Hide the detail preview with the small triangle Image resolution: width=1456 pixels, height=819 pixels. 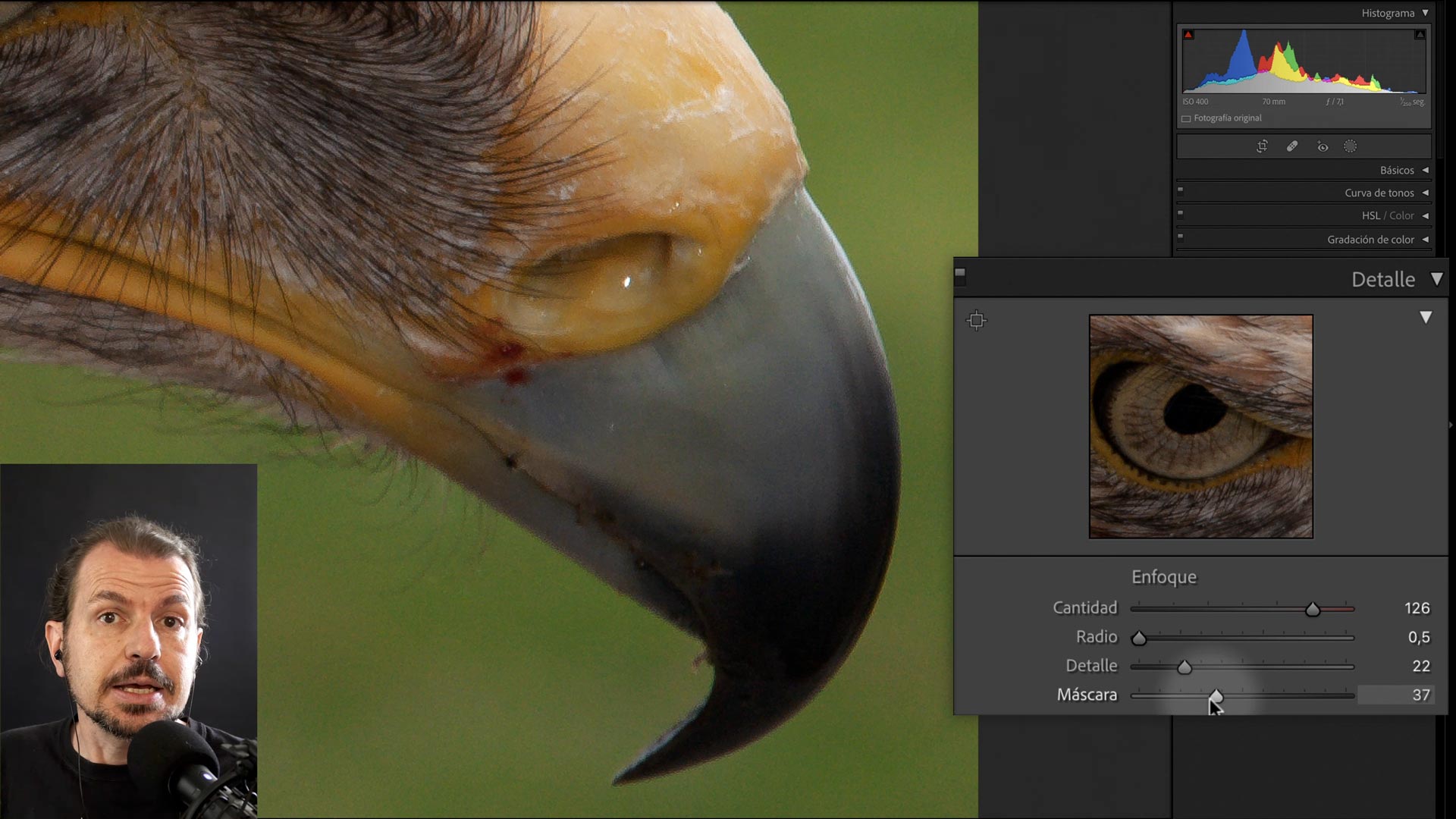click(x=1426, y=317)
